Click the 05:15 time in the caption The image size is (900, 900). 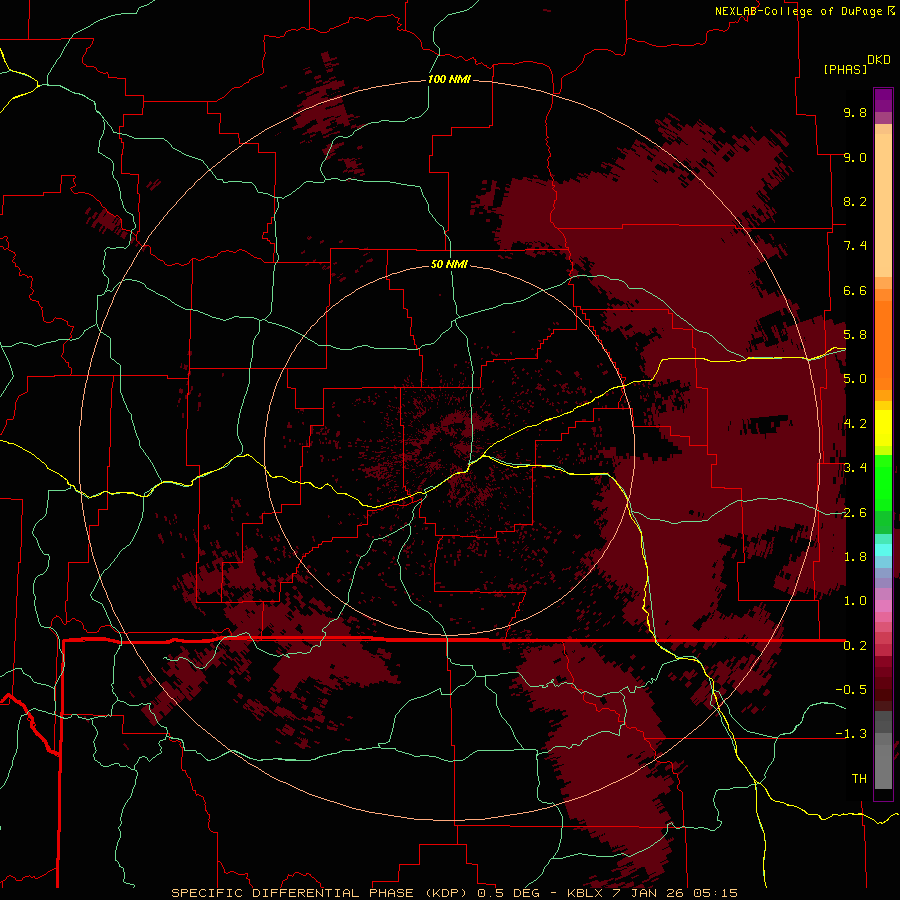tap(715, 893)
